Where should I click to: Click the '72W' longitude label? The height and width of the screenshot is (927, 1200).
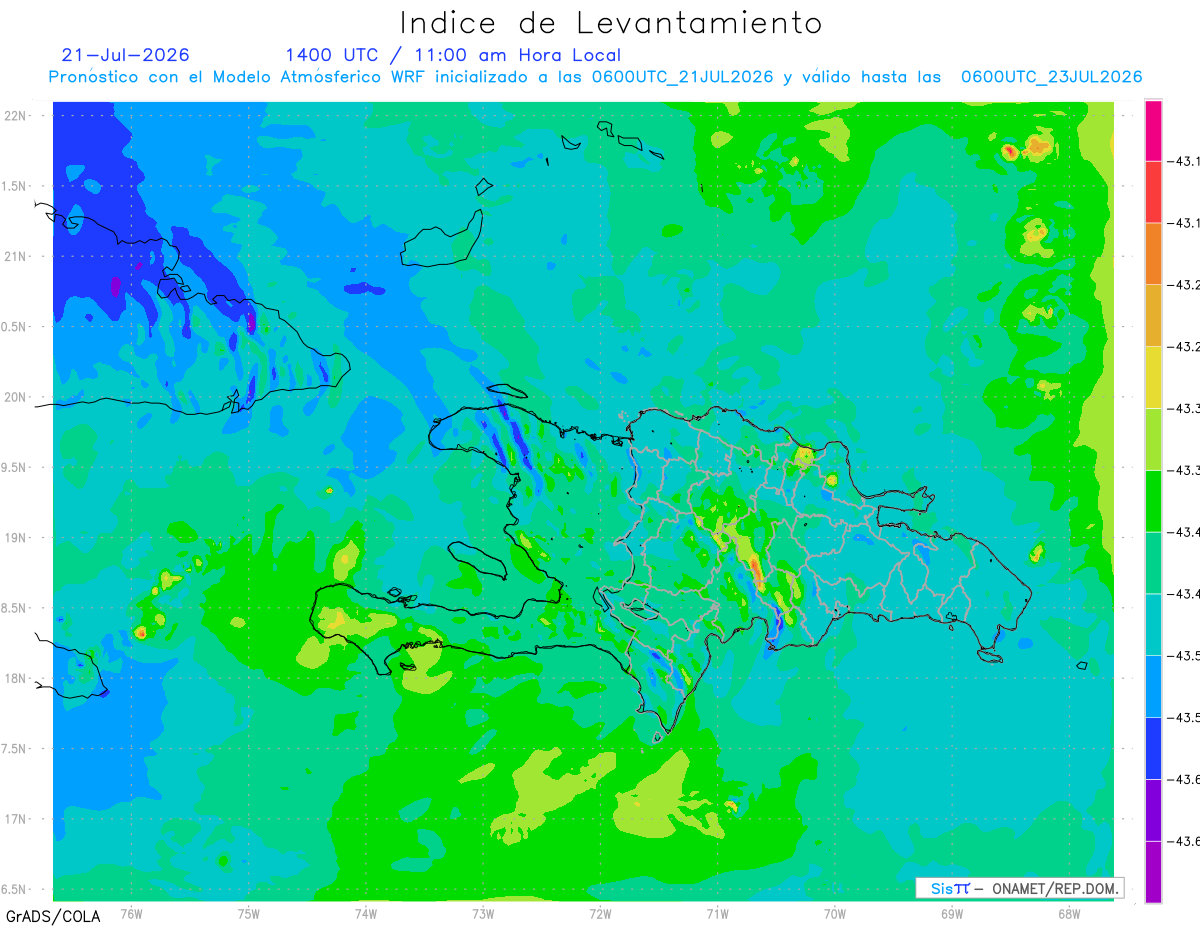[600, 913]
